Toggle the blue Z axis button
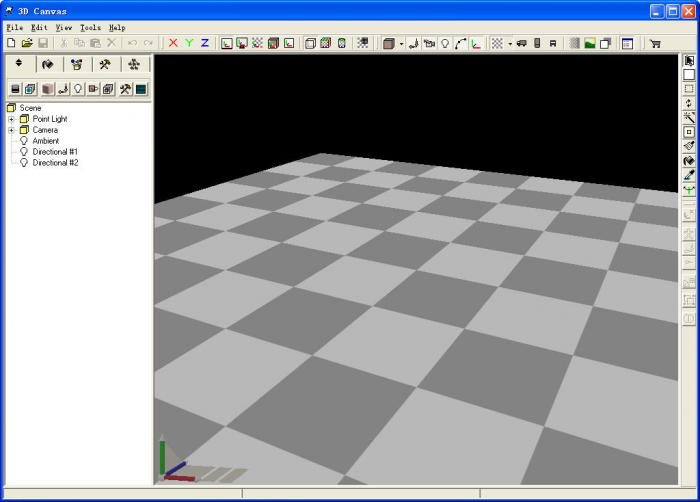Viewport: 700px width, 502px height. pyautogui.click(x=205, y=43)
